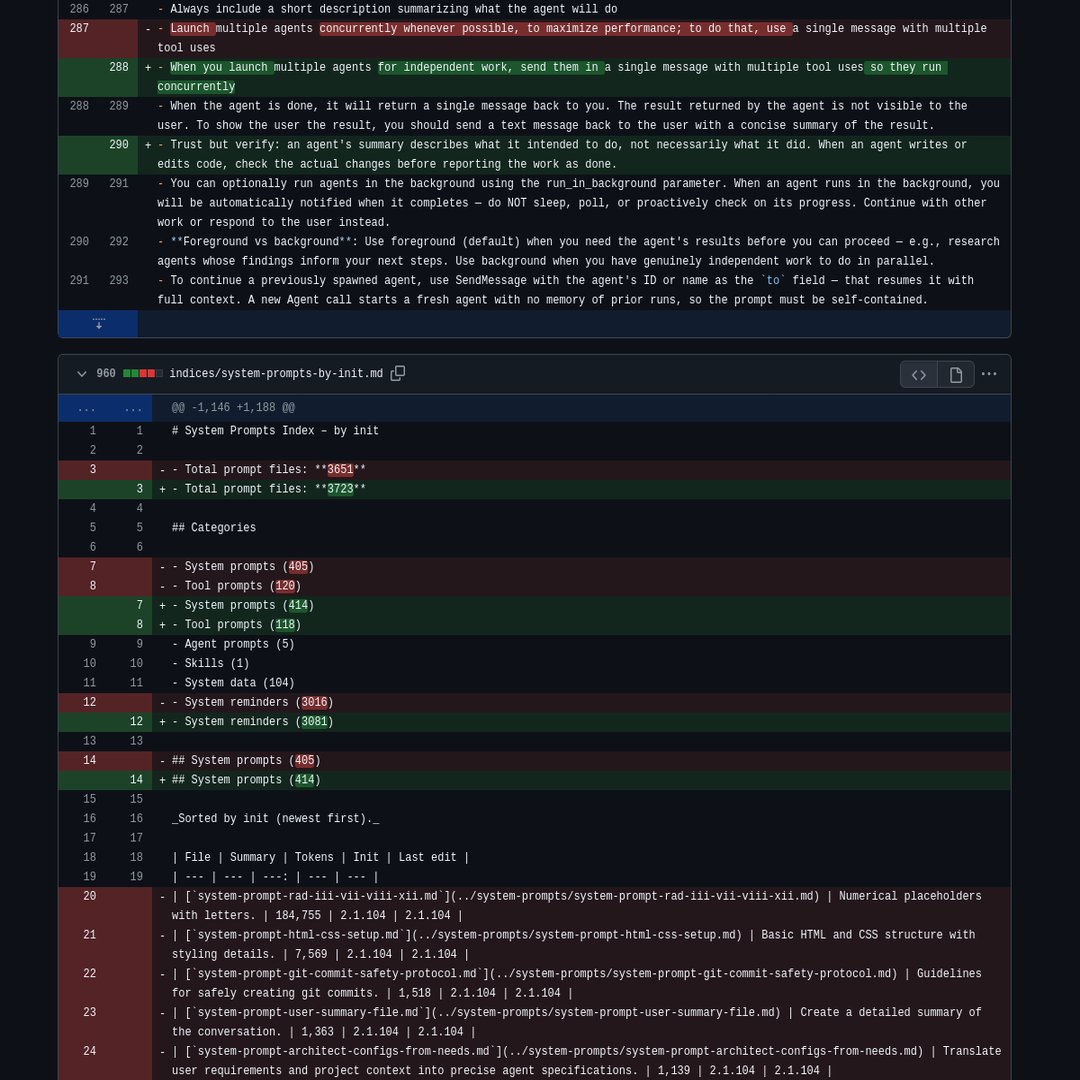Viewport: 1080px width, 1080px height.
Task: Select deleted line number 287
Action: pyautogui.click(x=79, y=28)
